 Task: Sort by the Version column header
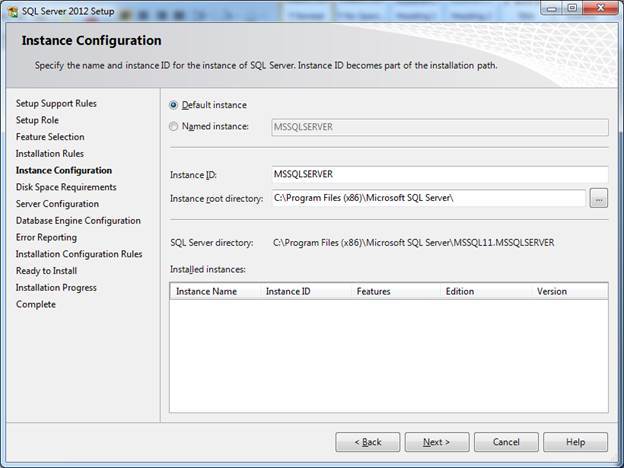[x=569, y=291]
